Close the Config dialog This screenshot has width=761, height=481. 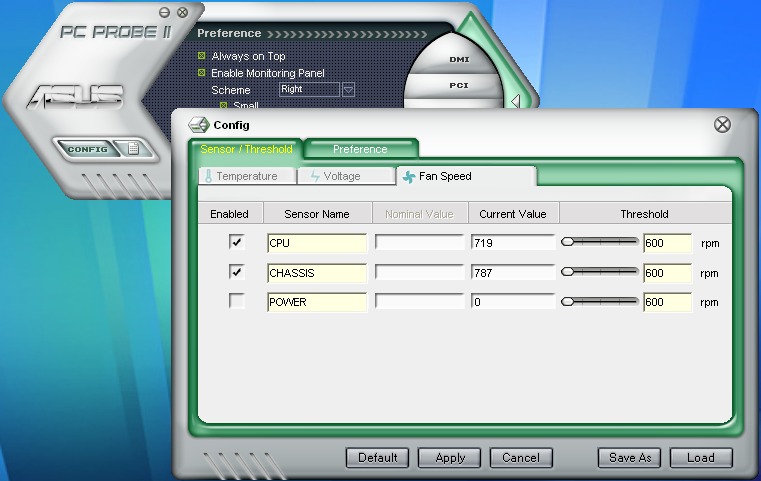point(722,125)
